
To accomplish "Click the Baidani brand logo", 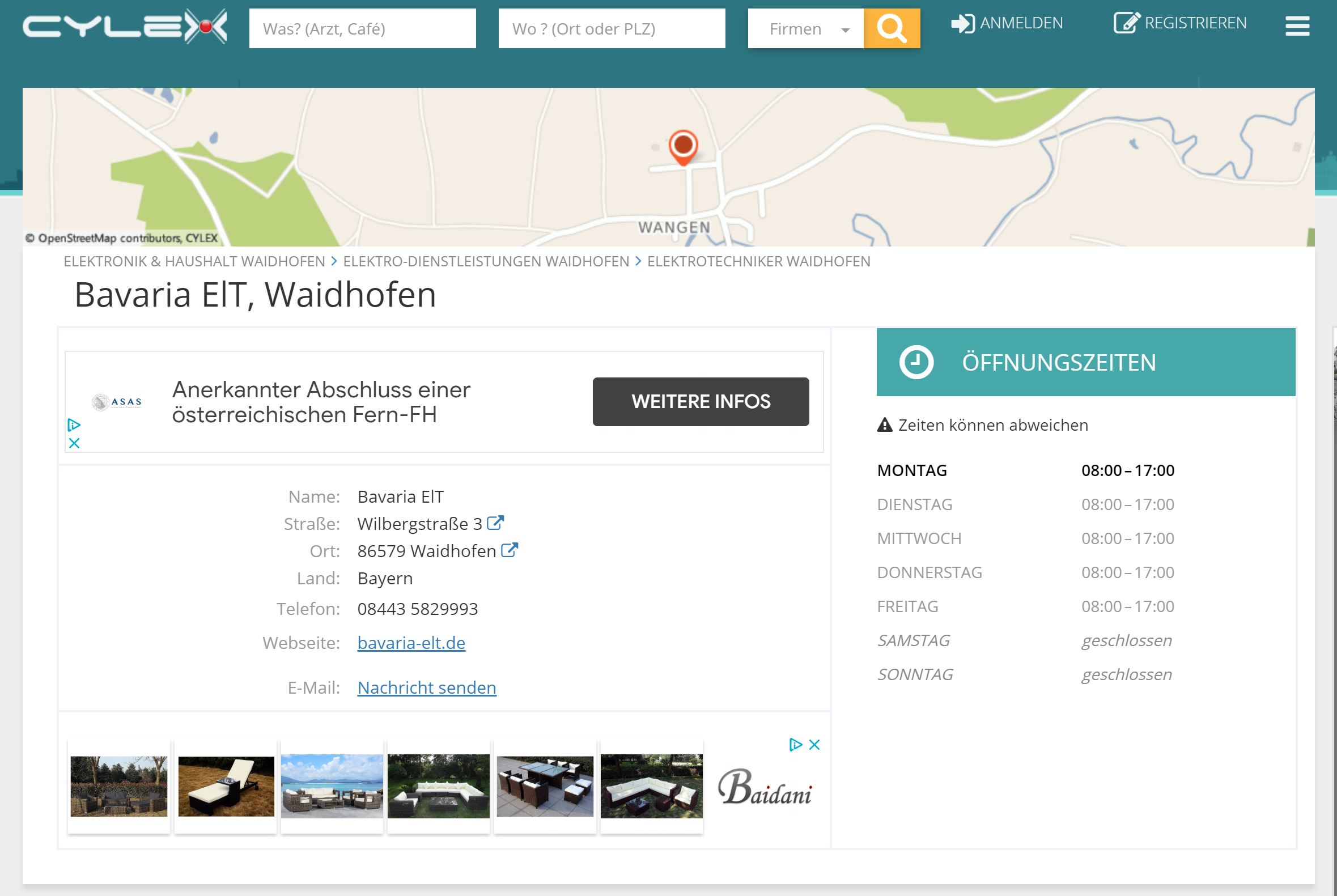I will click(765, 786).
